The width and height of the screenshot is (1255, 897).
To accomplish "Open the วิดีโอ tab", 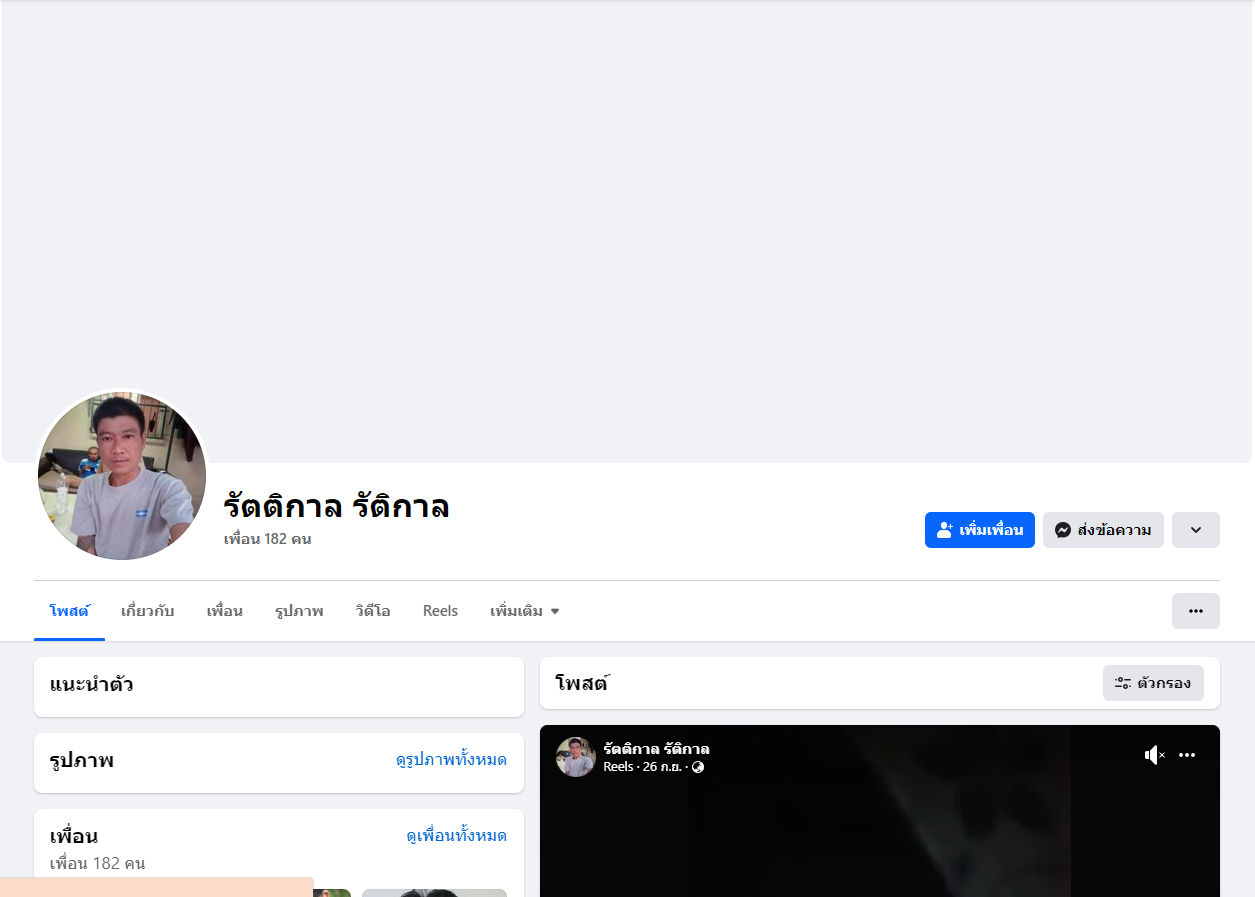I will [x=373, y=611].
